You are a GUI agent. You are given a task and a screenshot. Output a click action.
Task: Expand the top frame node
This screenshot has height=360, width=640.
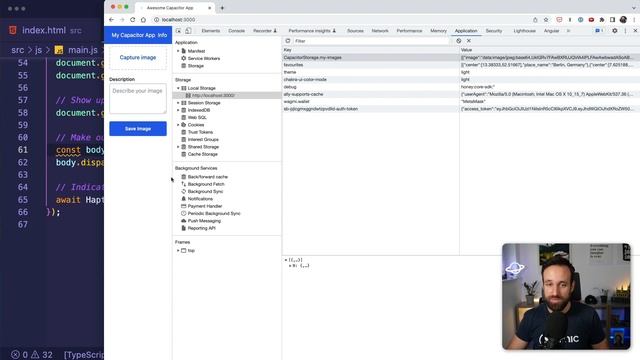point(178,251)
